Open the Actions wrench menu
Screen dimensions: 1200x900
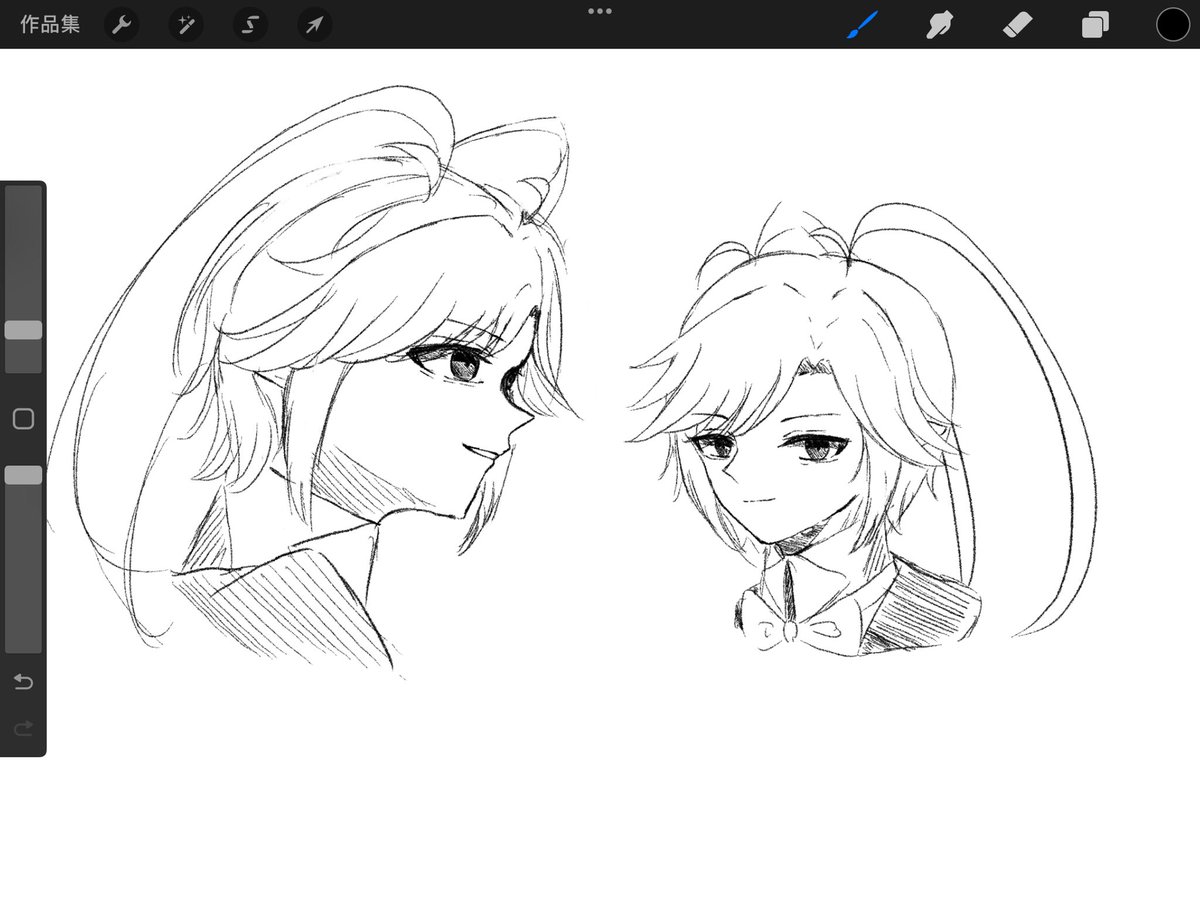pos(122,25)
